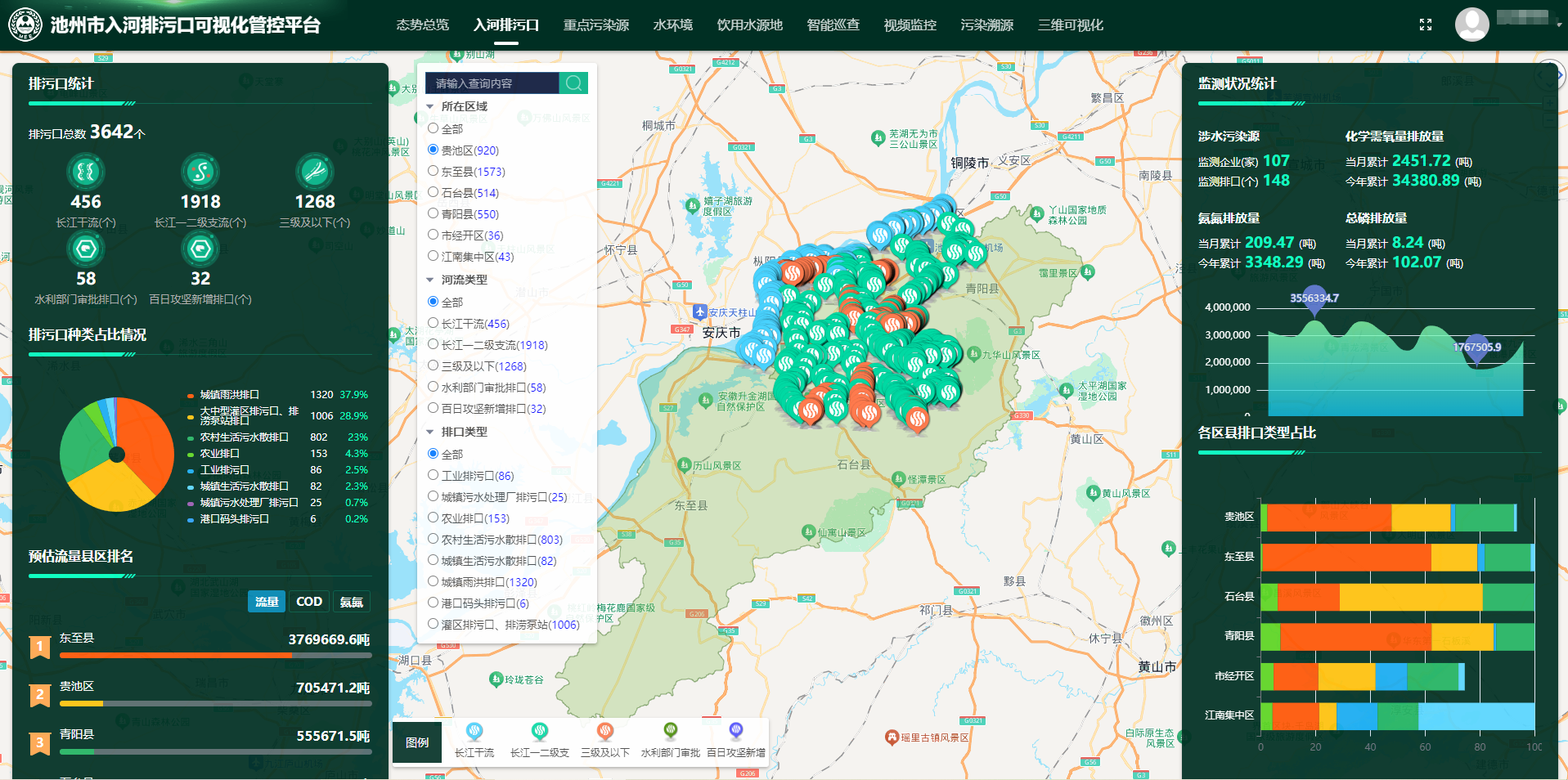Click the 百日攻坚新增排口 32 icon
Image resolution: width=1568 pixels, height=780 pixels.
(x=200, y=249)
